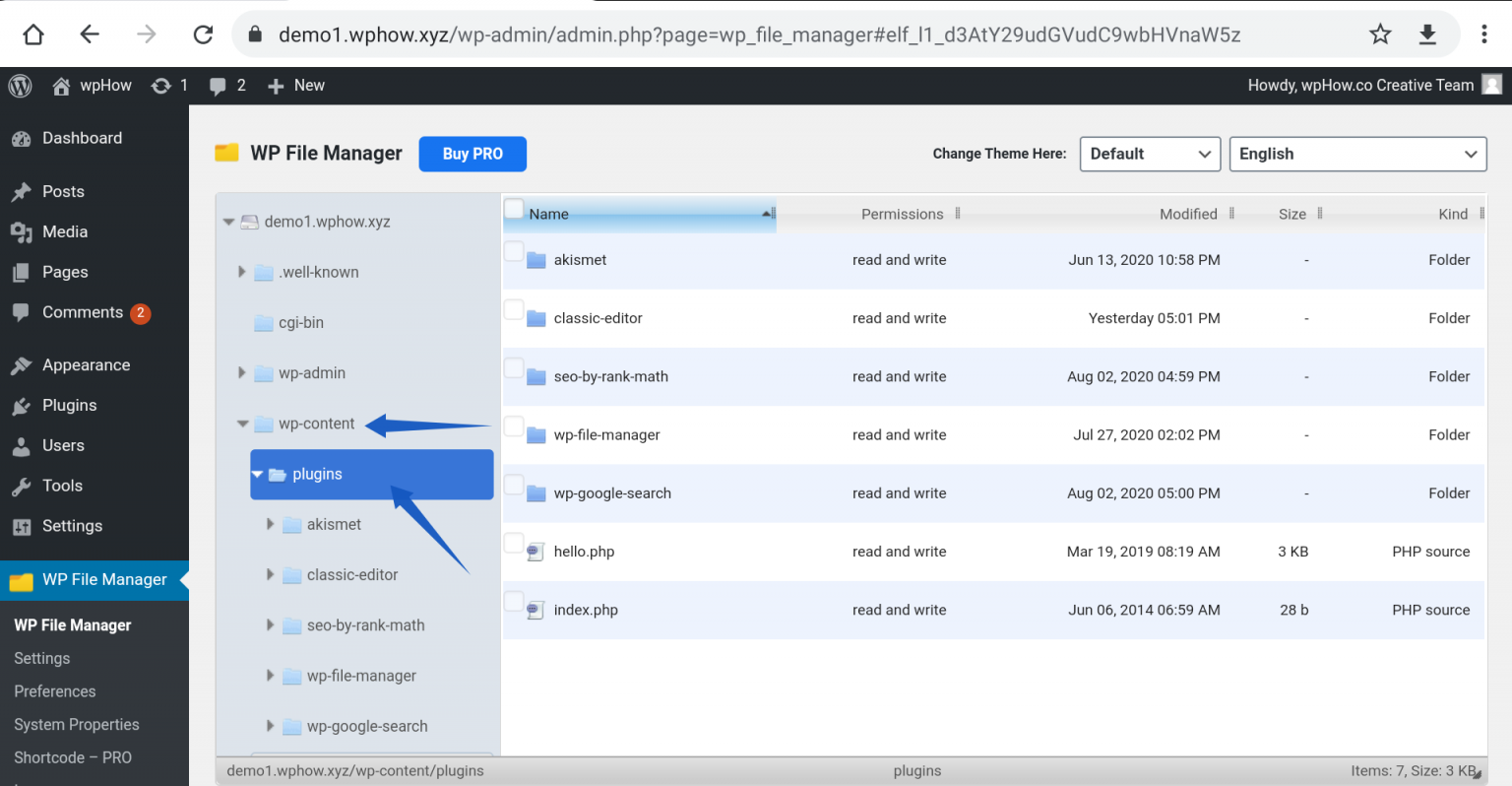Click the browser address bar URL
The image size is (1512, 786).
(x=759, y=35)
